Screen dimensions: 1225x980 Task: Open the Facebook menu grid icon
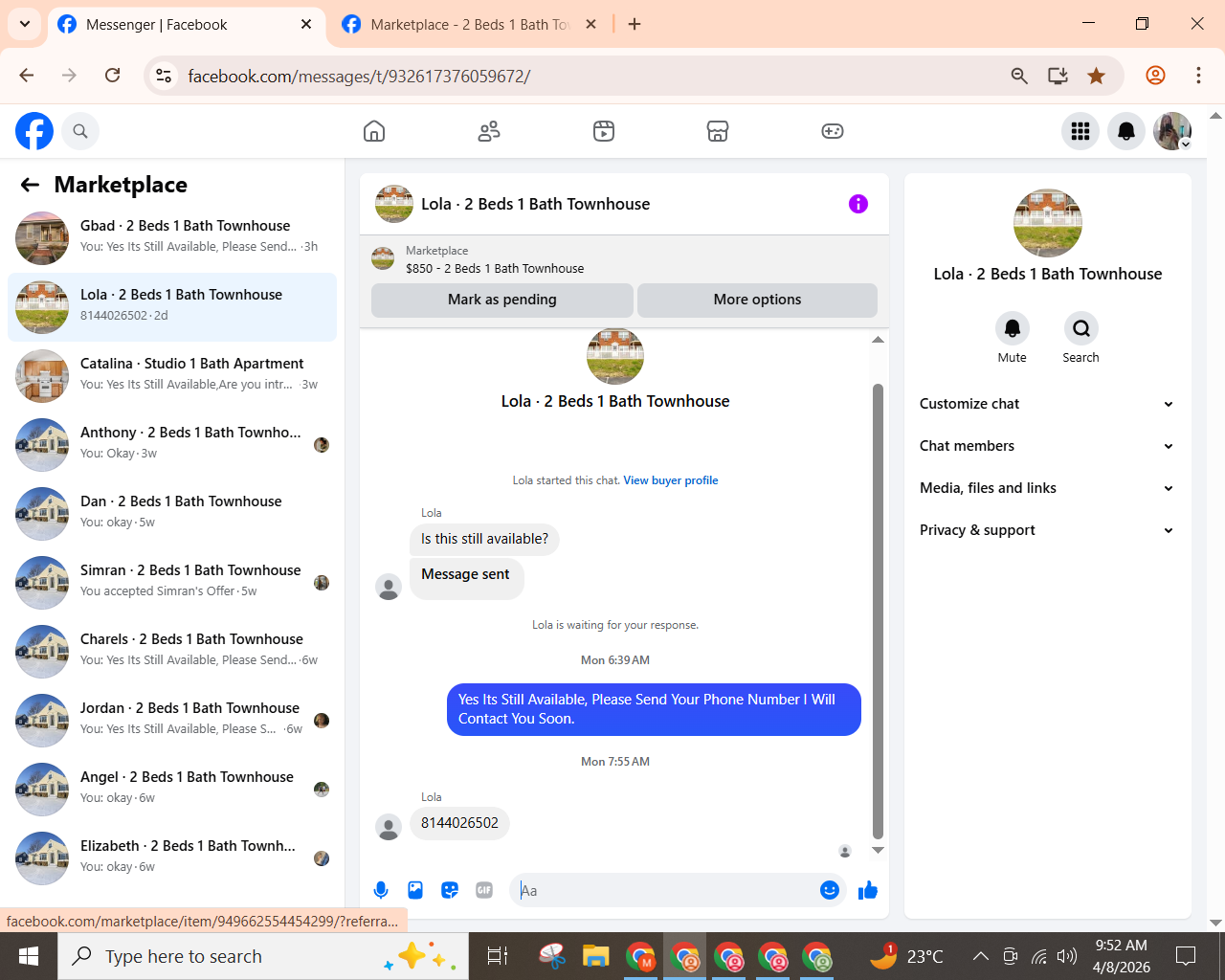point(1080,131)
